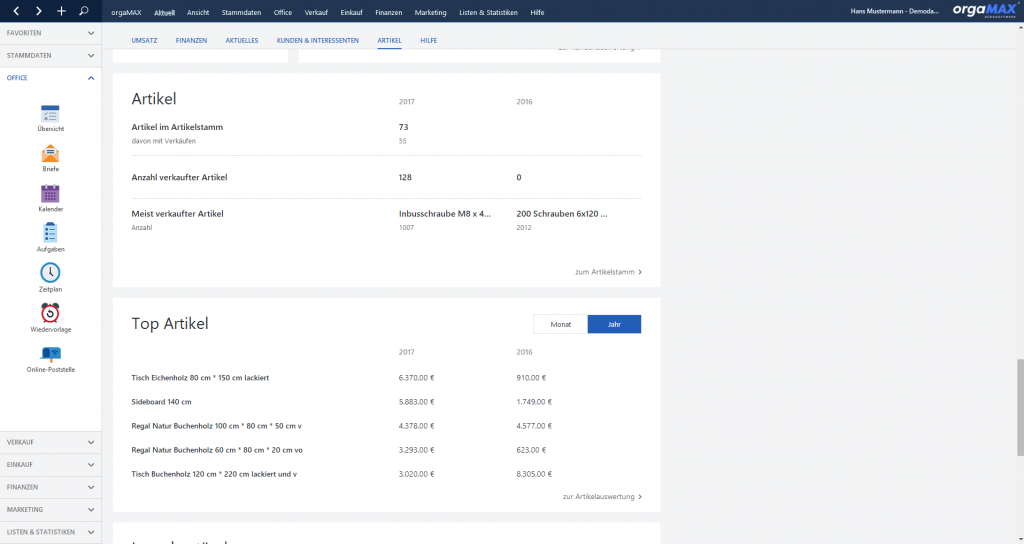Open the Einkauf menu in top bar
The width and height of the screenshot is (1024, 544).
click(x=351, y=12)
